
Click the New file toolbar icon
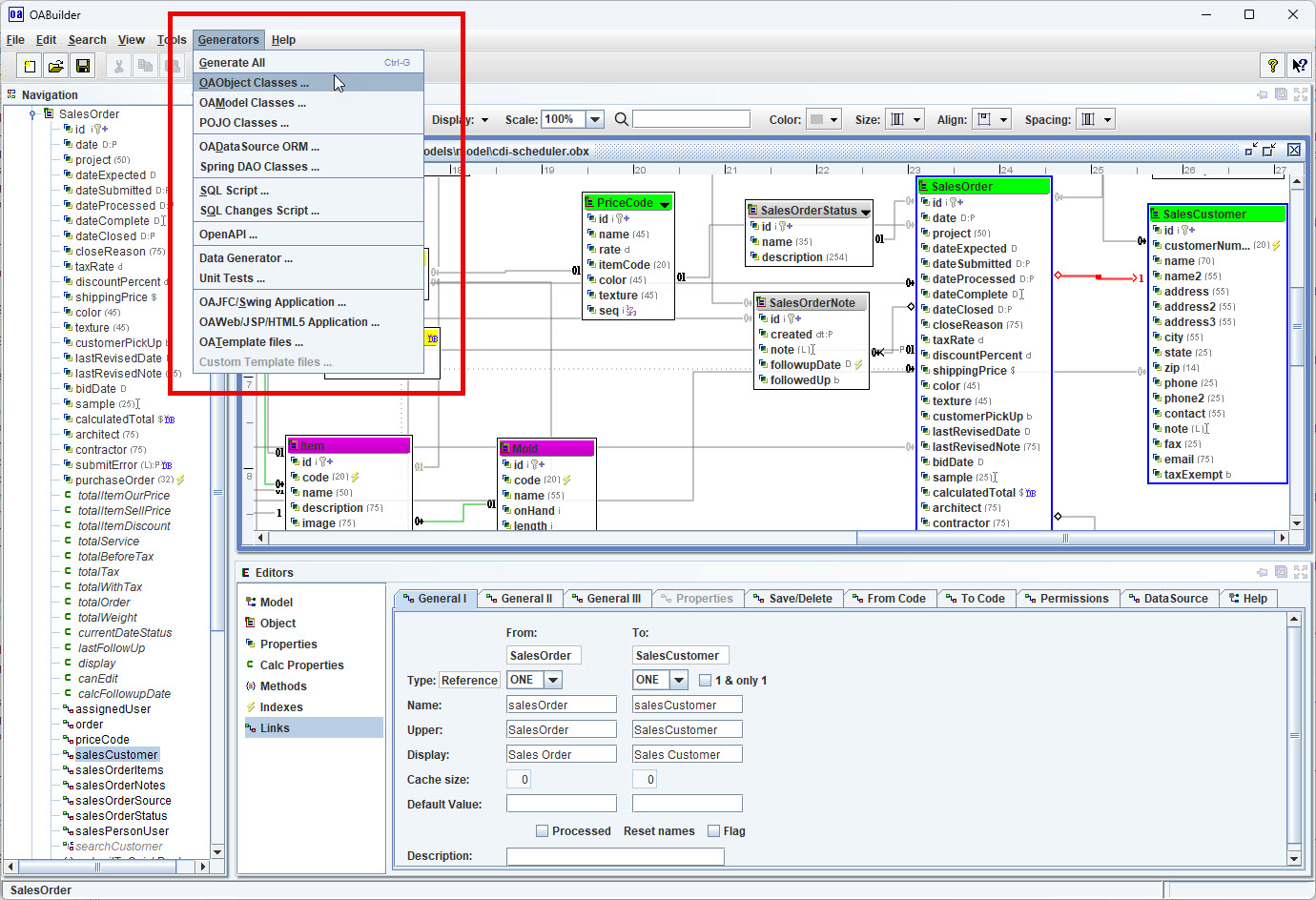point(30,66)
